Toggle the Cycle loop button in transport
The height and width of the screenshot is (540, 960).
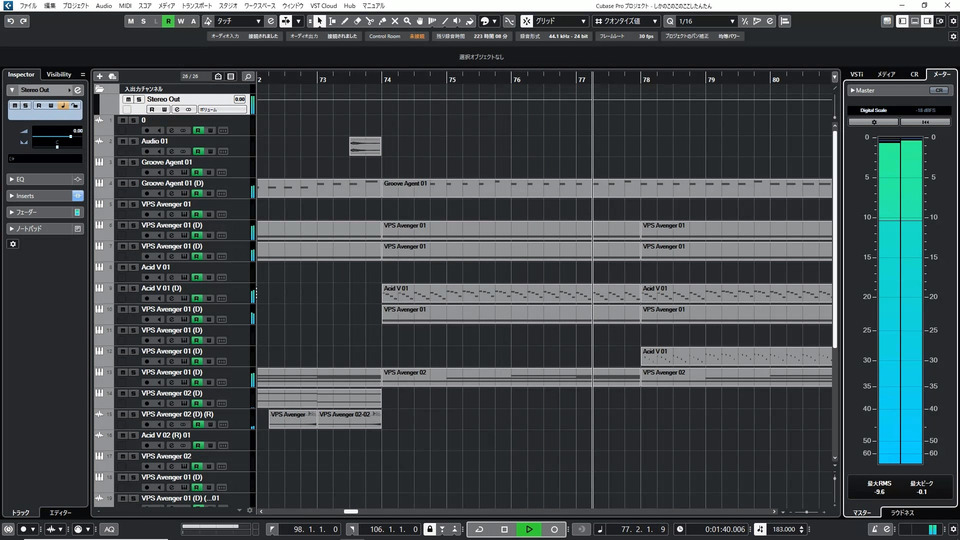(x=480, y=529)
